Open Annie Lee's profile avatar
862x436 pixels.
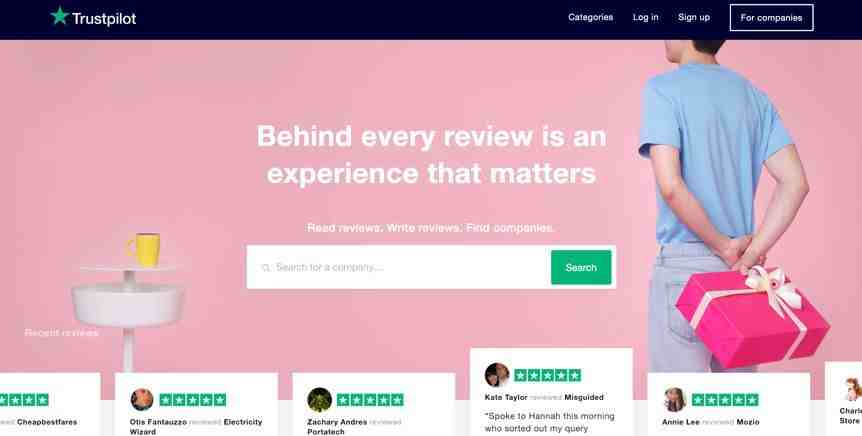coord(675,399)
